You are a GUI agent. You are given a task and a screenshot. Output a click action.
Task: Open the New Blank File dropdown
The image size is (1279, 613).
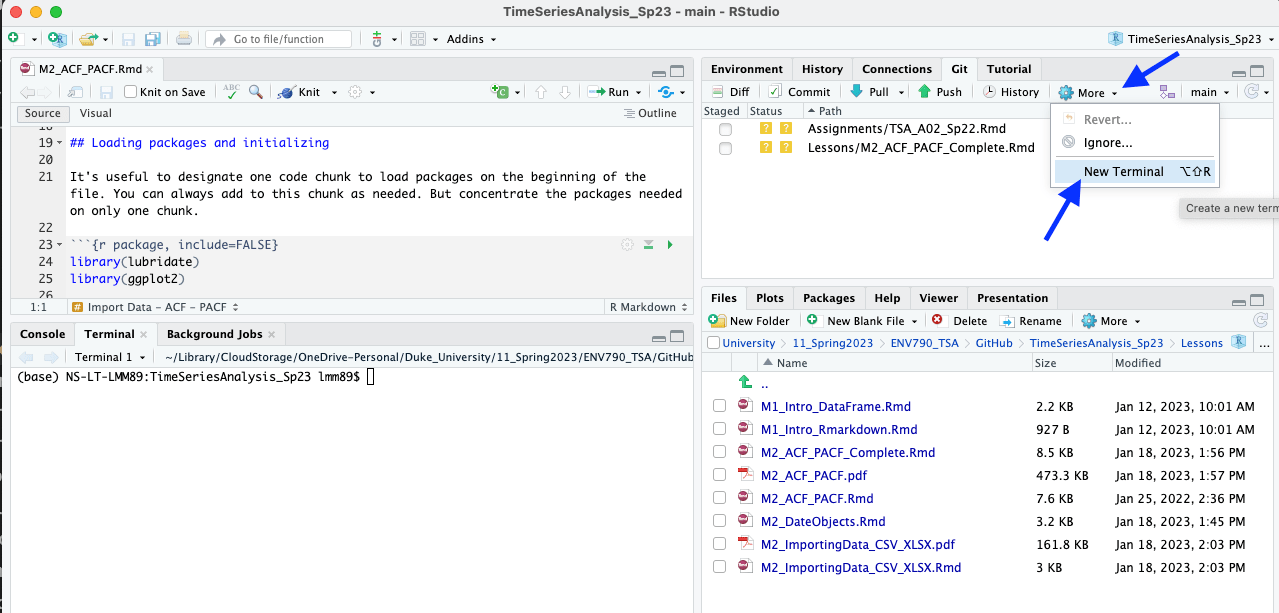point(912,321)
